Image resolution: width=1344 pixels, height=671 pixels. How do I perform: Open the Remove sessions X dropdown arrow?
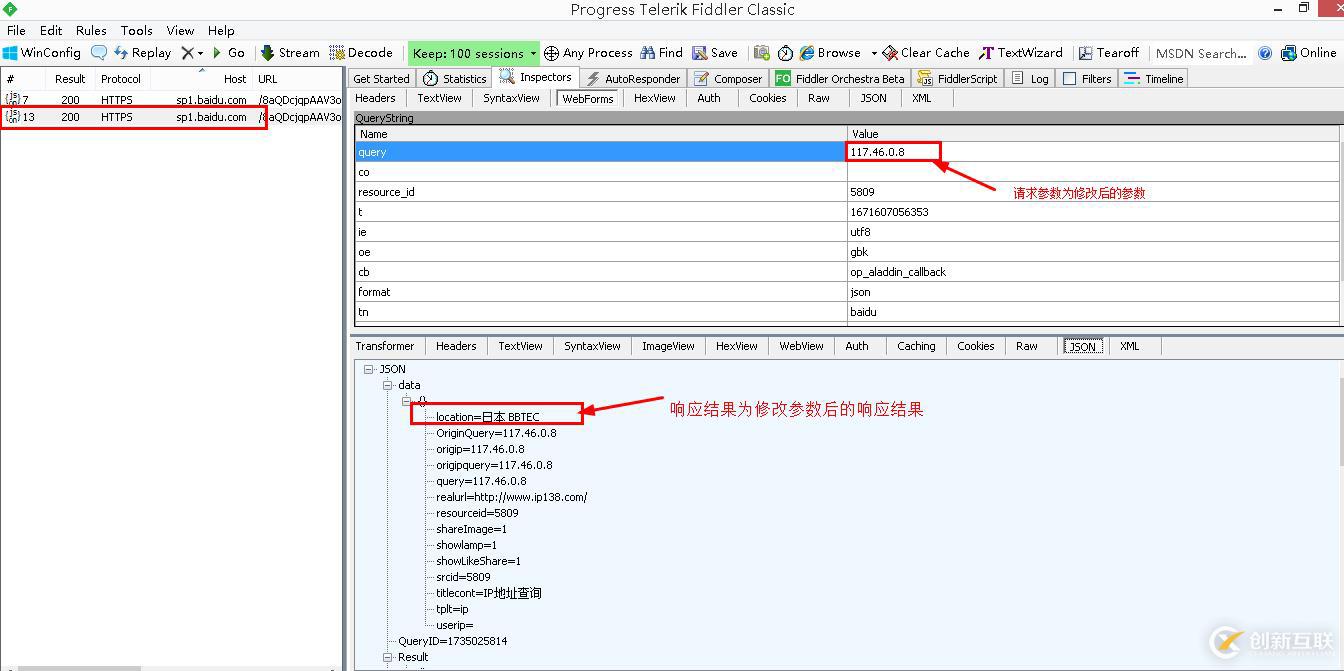click(x=200, y=53)
